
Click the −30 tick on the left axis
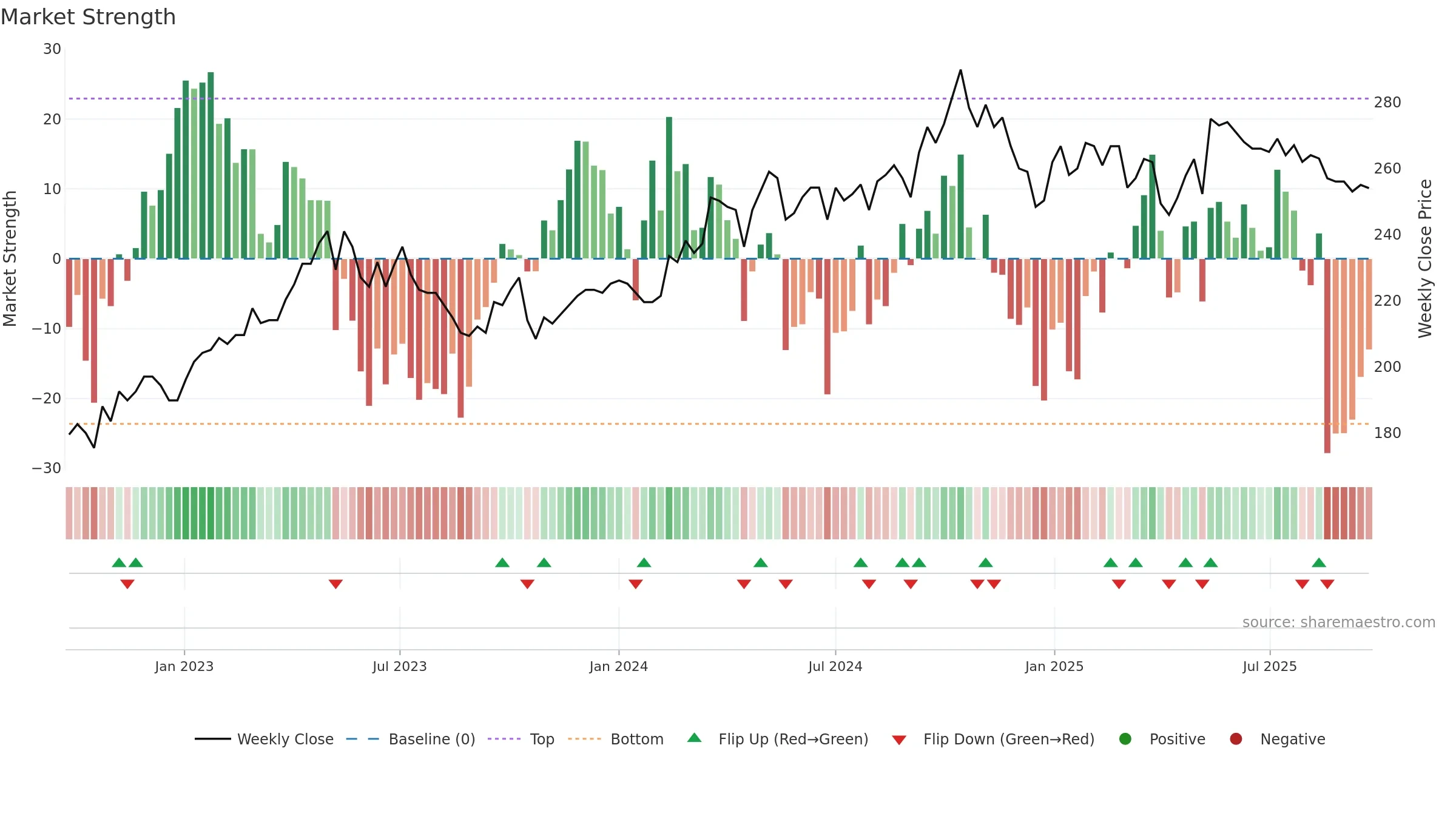[47, 468]
